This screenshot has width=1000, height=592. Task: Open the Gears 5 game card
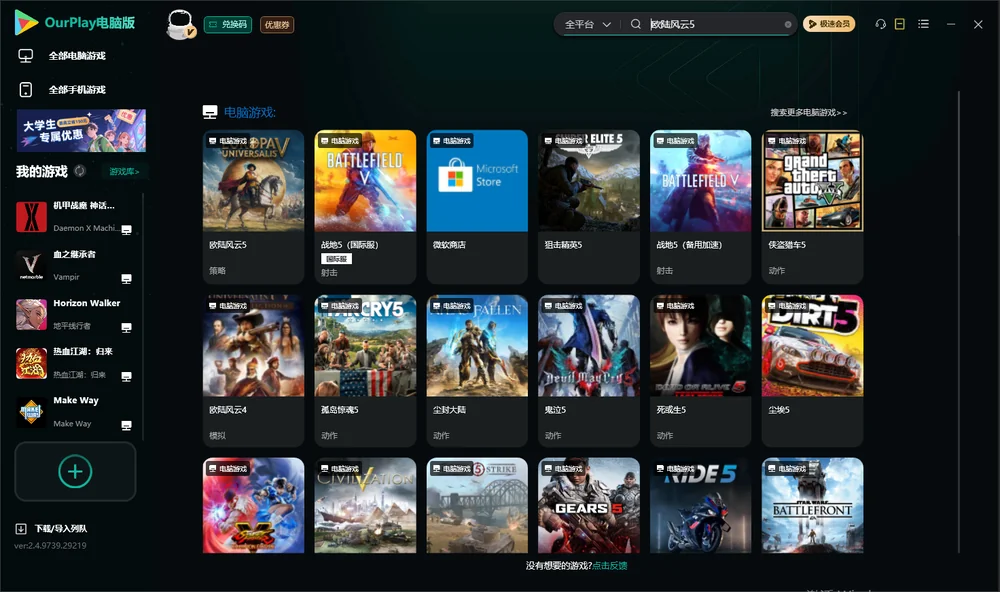tap(589, 505)
